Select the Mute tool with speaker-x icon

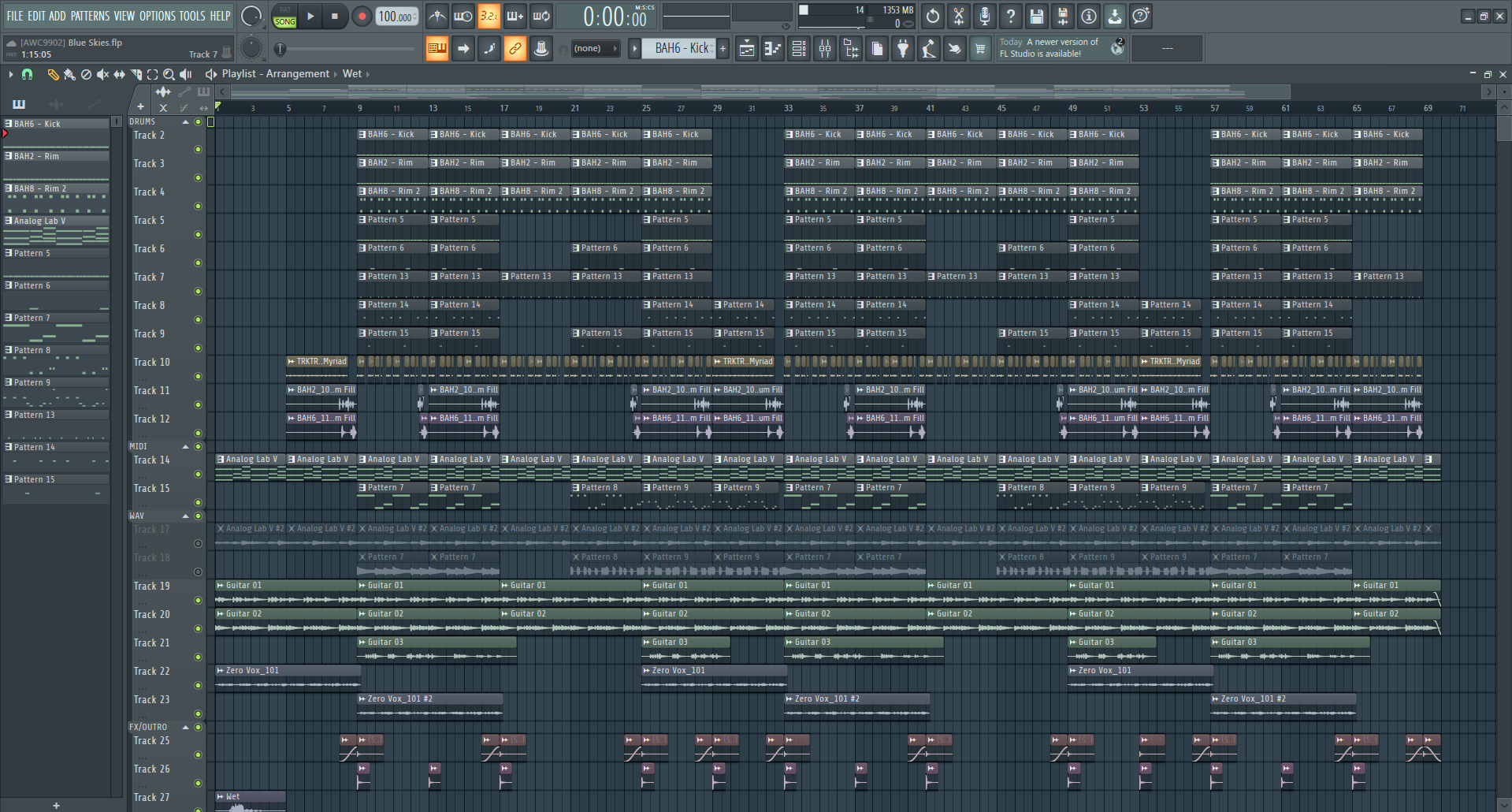(102, 74)
